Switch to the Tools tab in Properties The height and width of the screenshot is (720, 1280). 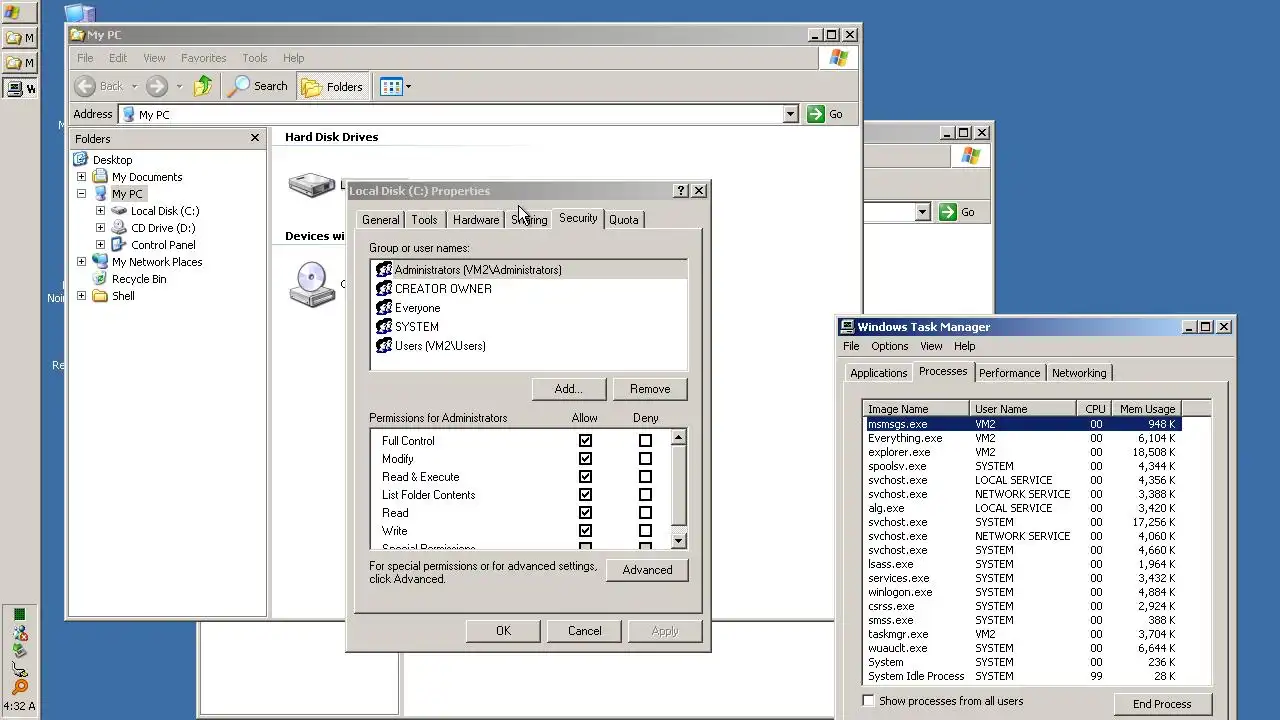(x=424, y=220)
